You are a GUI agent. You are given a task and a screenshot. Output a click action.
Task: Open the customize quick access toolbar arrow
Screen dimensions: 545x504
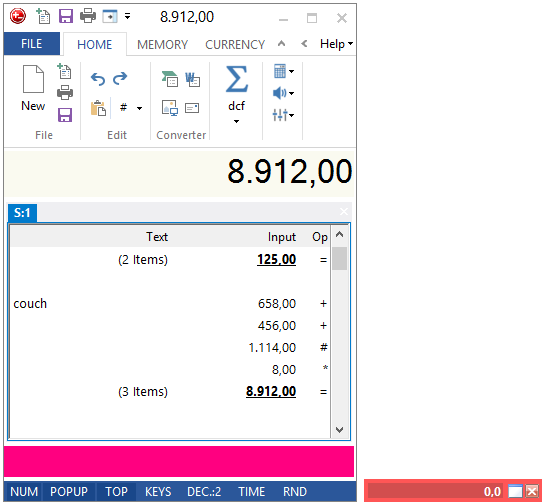pos(128,16)
